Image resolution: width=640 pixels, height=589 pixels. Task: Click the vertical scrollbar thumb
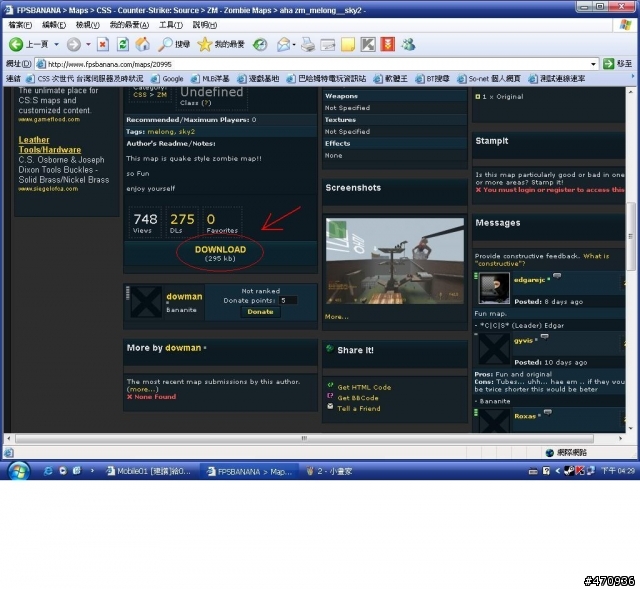pyautogui.click(x=631, y=237)
